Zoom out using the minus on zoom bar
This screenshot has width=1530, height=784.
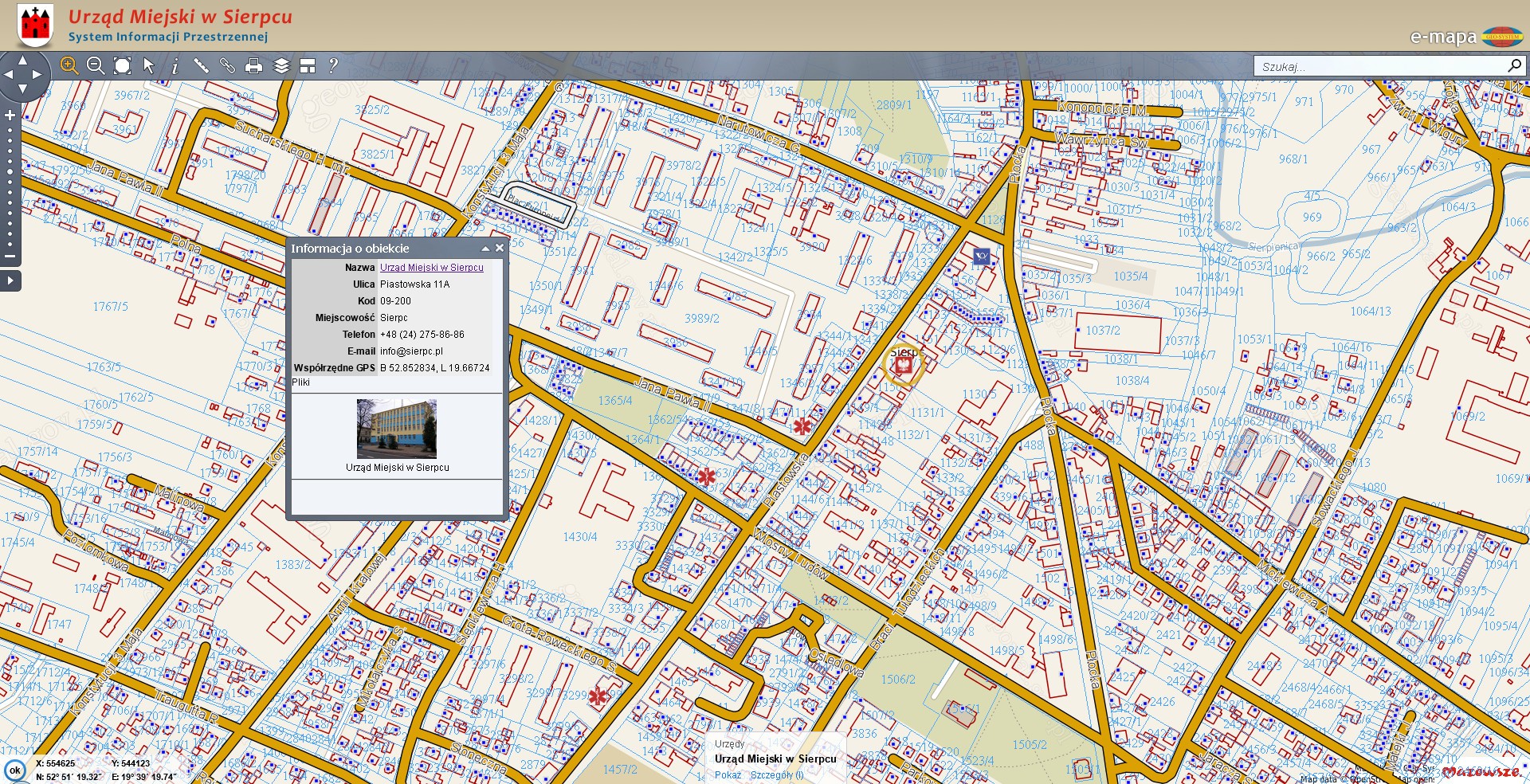click(10, 257)
